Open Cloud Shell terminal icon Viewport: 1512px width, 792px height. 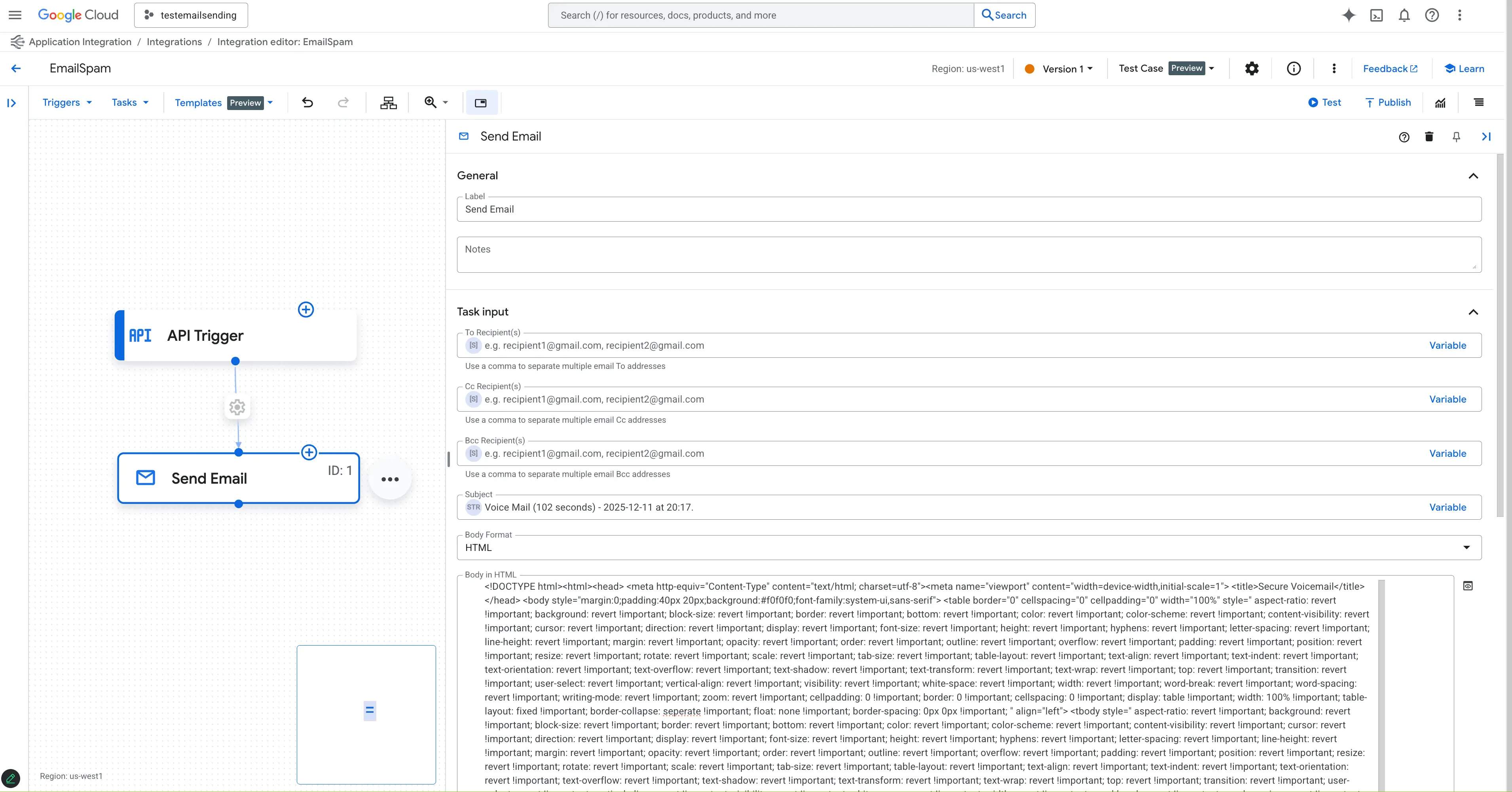click(1376, 15)
